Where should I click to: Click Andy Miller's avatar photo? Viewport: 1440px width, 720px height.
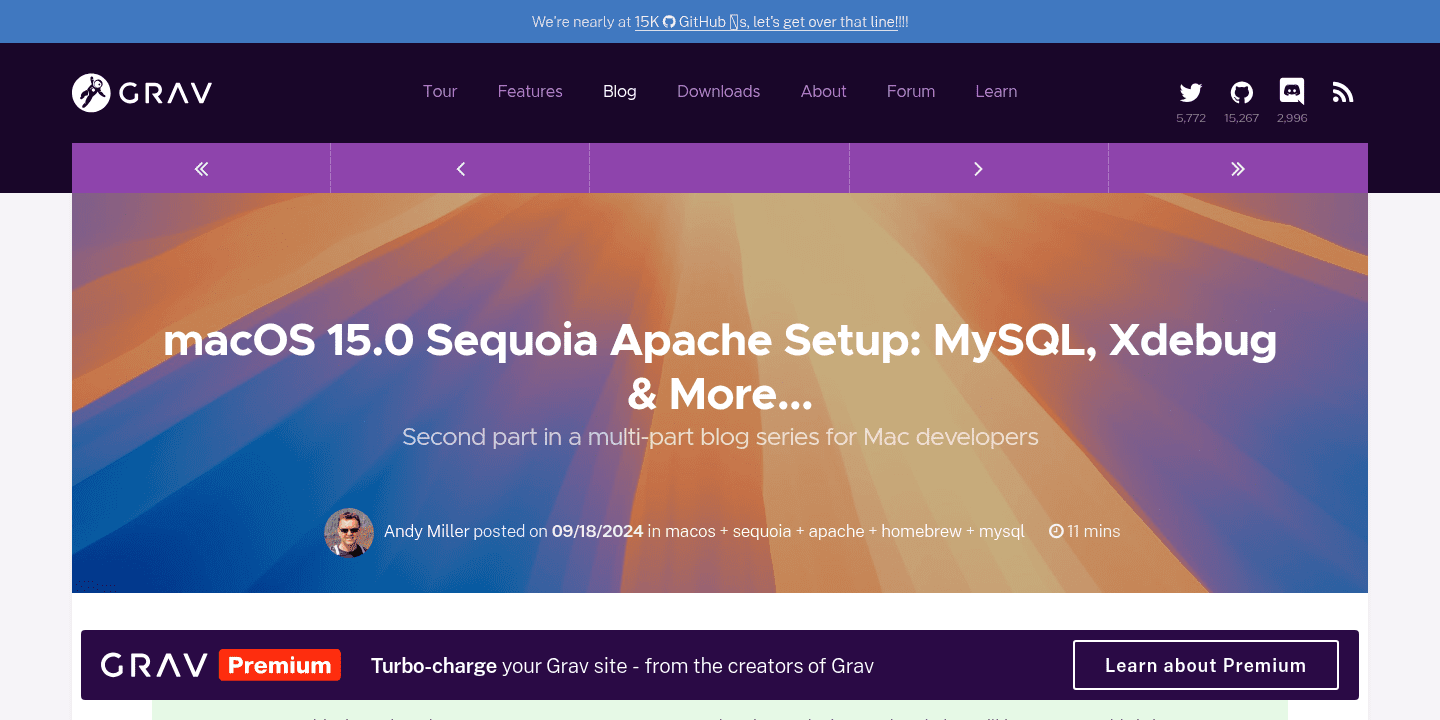click(348, 533)
